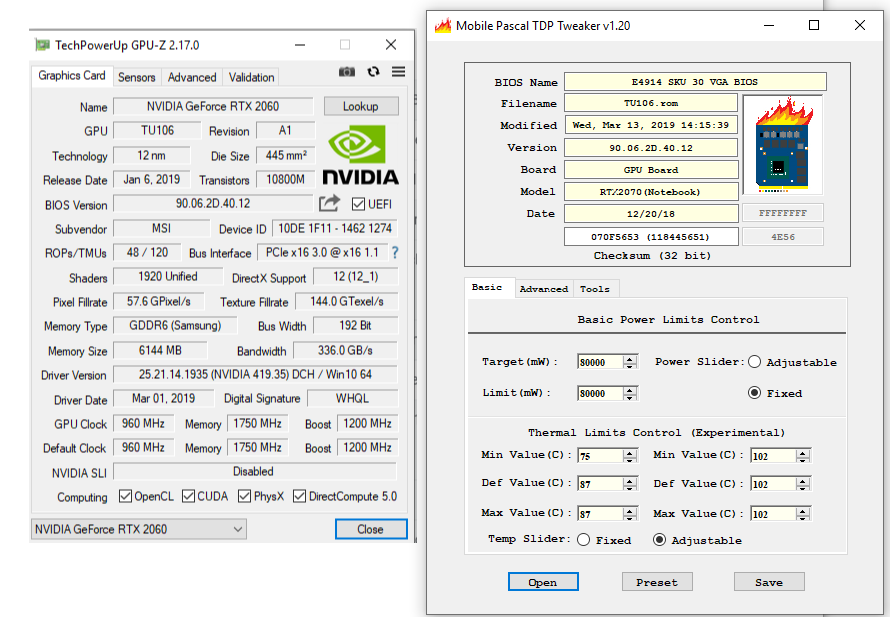
Task: Click the NVIDIA logo in GPU-Z
Action: click(361, 155)
